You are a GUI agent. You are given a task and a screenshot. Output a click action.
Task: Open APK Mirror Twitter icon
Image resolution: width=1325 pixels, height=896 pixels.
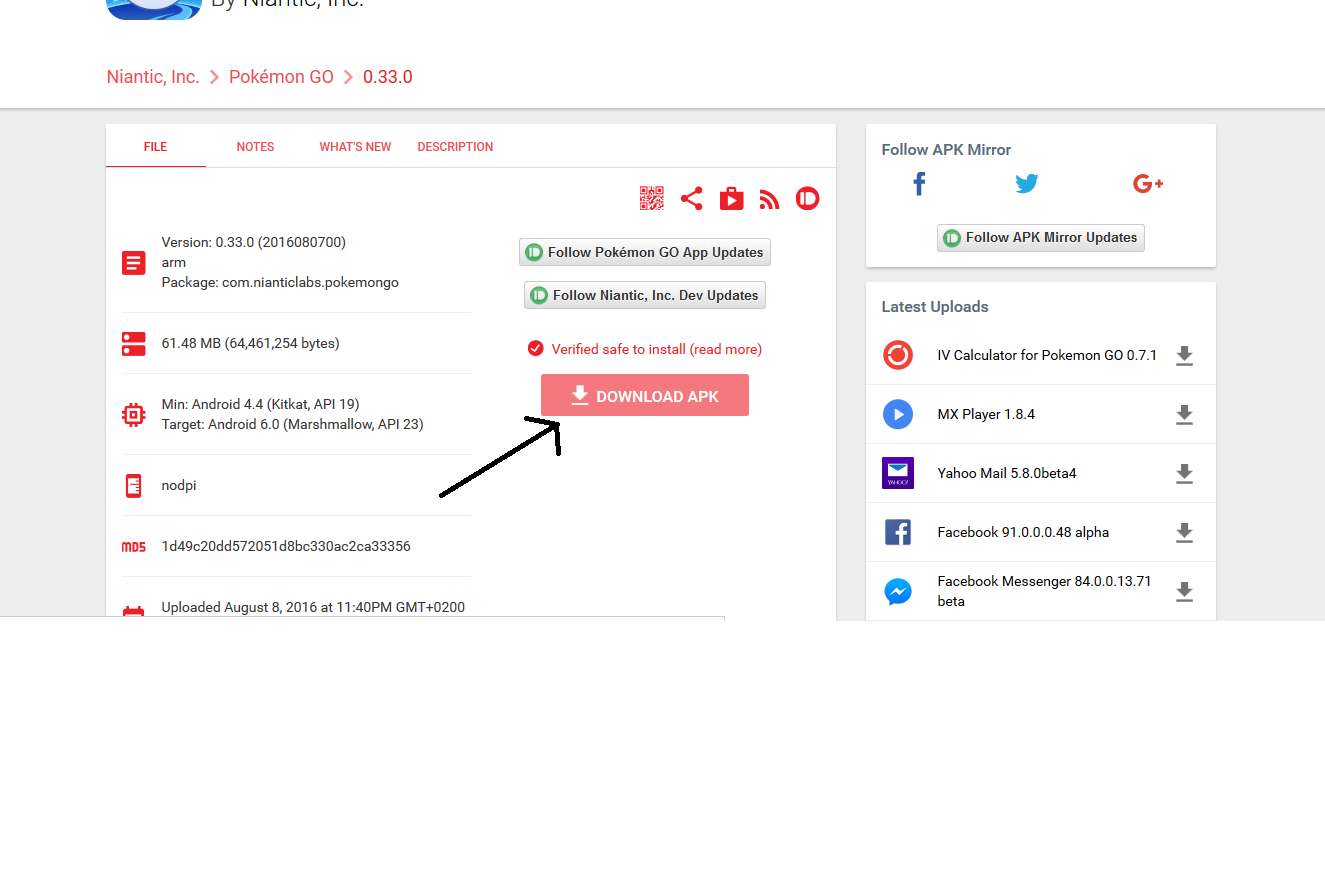tap(1027, 184)
